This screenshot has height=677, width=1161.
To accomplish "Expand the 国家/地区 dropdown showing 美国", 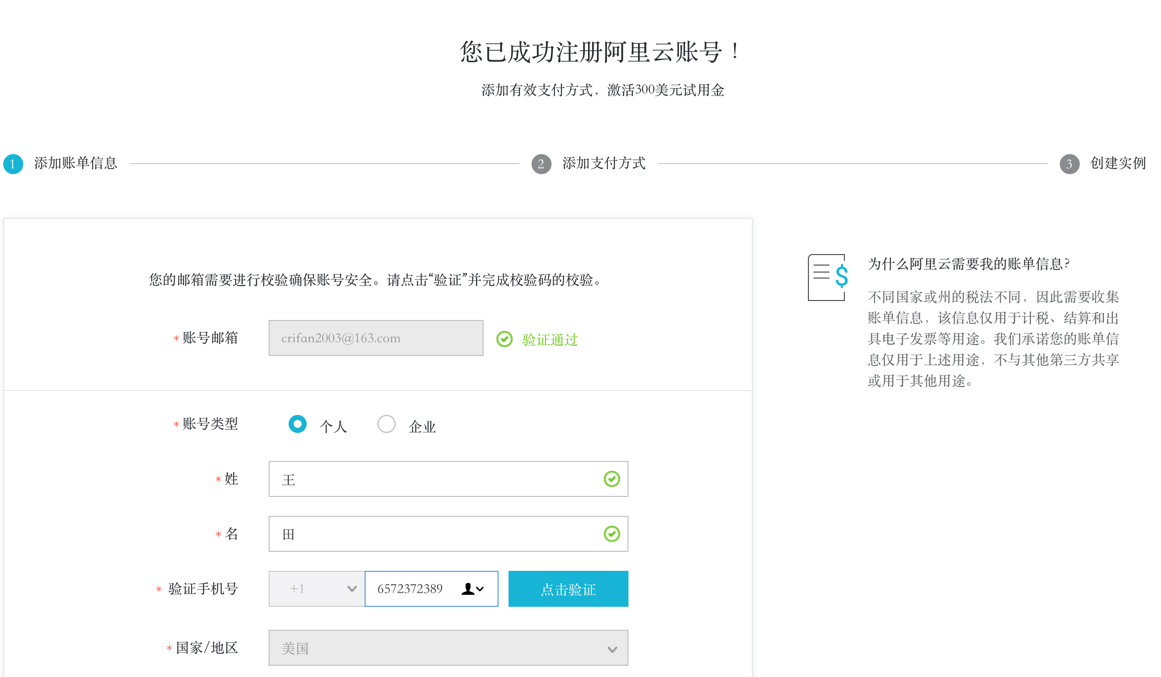I will 448,648.
